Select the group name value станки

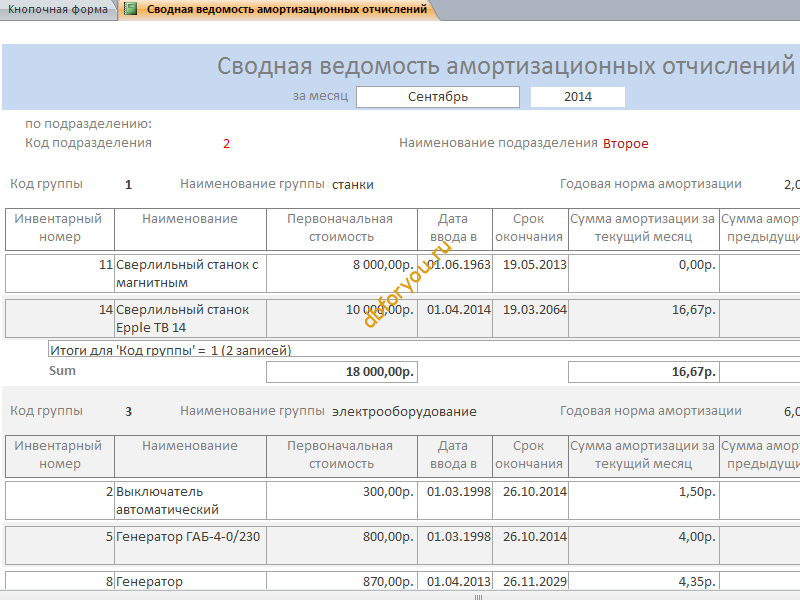click(353, 184)
